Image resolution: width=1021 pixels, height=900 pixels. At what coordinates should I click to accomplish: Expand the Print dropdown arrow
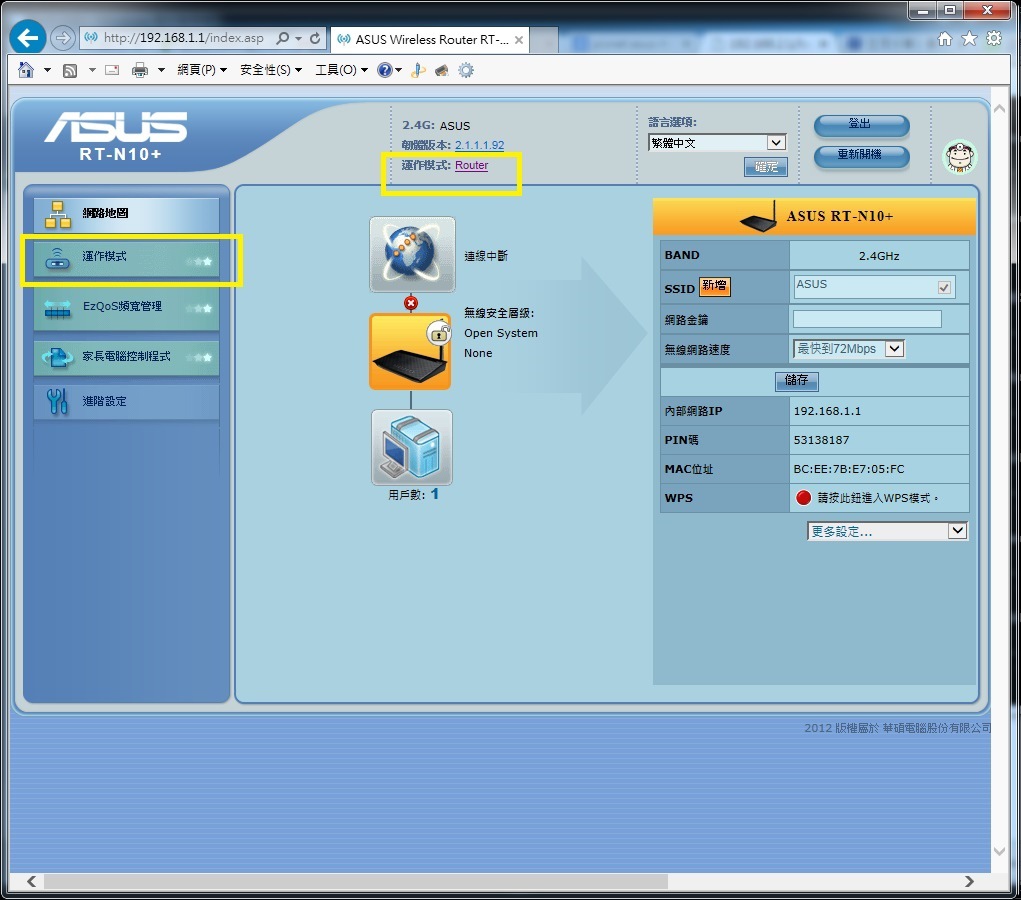pos(161,70)
